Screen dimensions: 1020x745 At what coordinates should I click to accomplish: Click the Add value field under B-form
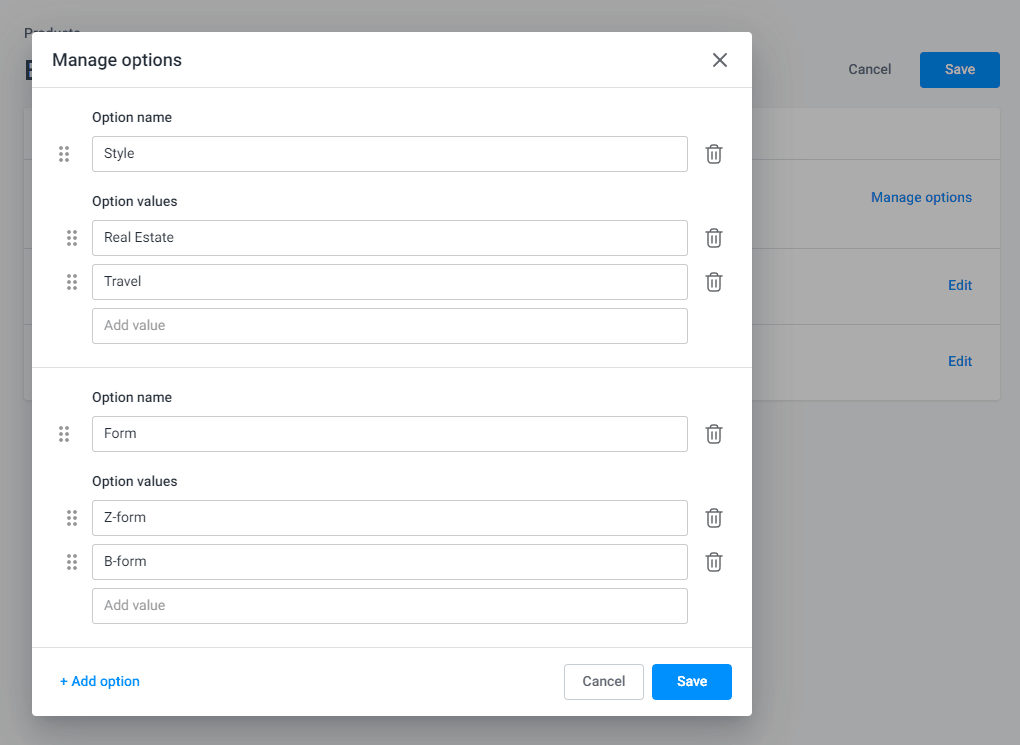[389, 606]
